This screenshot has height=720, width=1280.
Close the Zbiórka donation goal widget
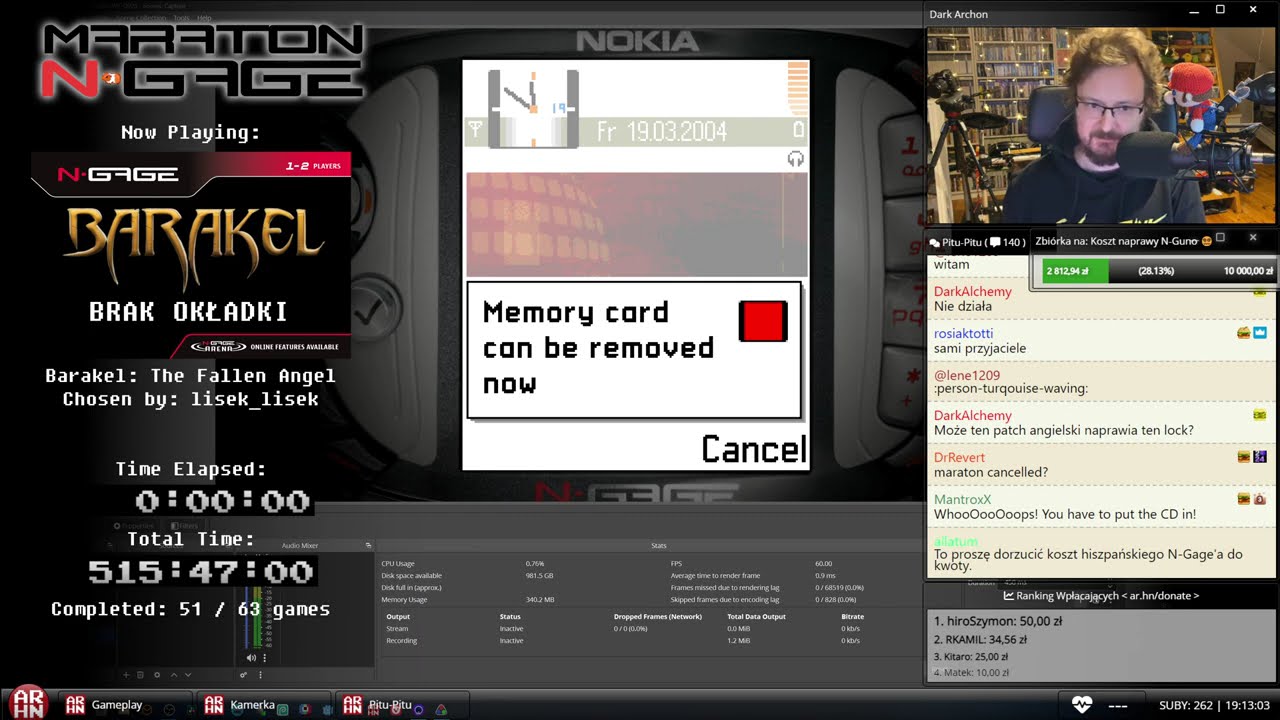pyautogui.click(x=1252, y=238)
